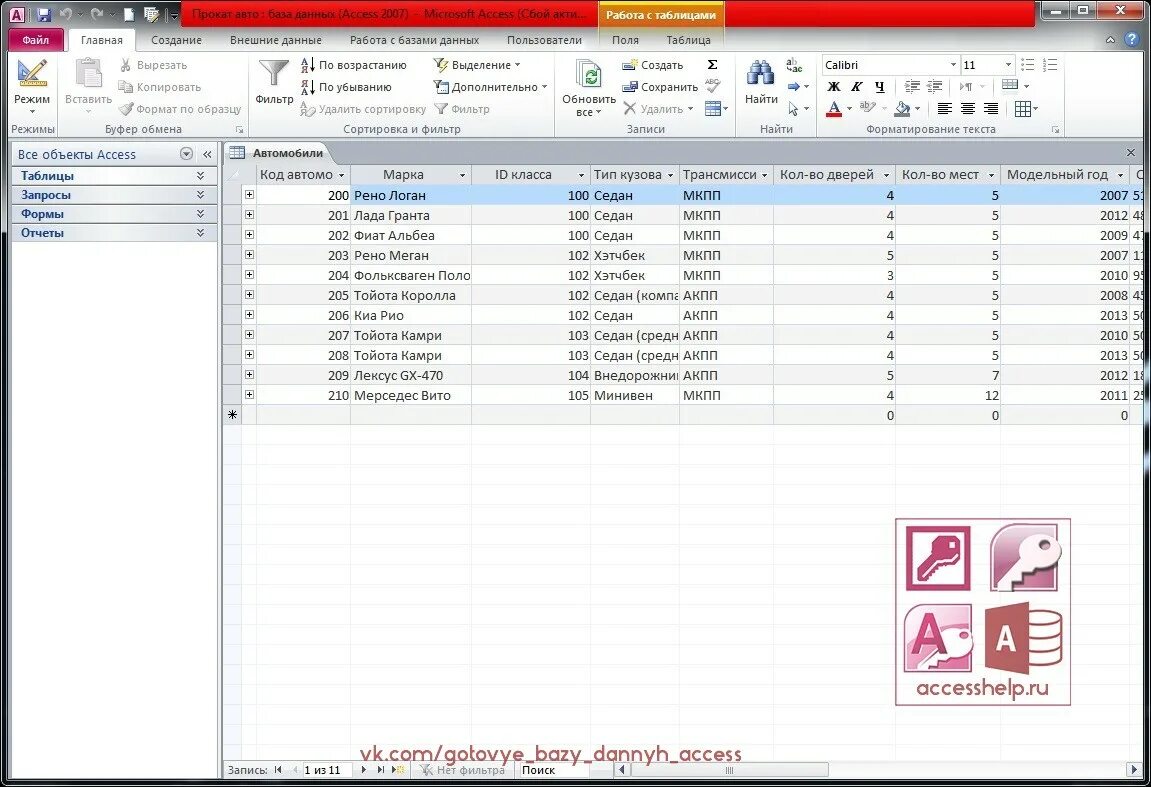Select Формат по образцу painter
The image size is (1151, 787).
[180, 109]
